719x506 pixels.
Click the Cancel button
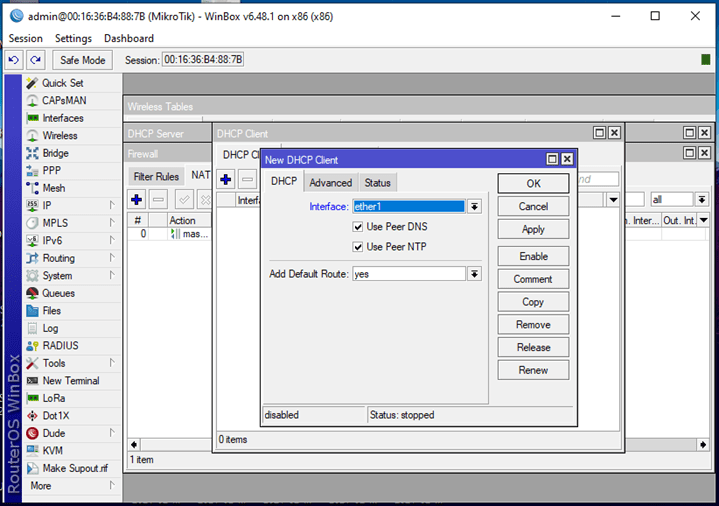click(533, 206)
